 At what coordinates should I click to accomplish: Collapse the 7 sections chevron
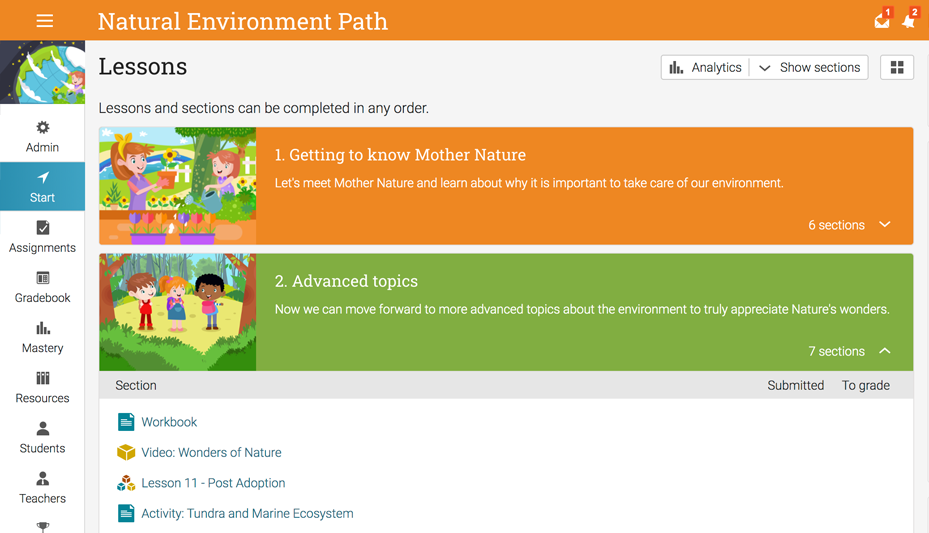click(885, 351)
